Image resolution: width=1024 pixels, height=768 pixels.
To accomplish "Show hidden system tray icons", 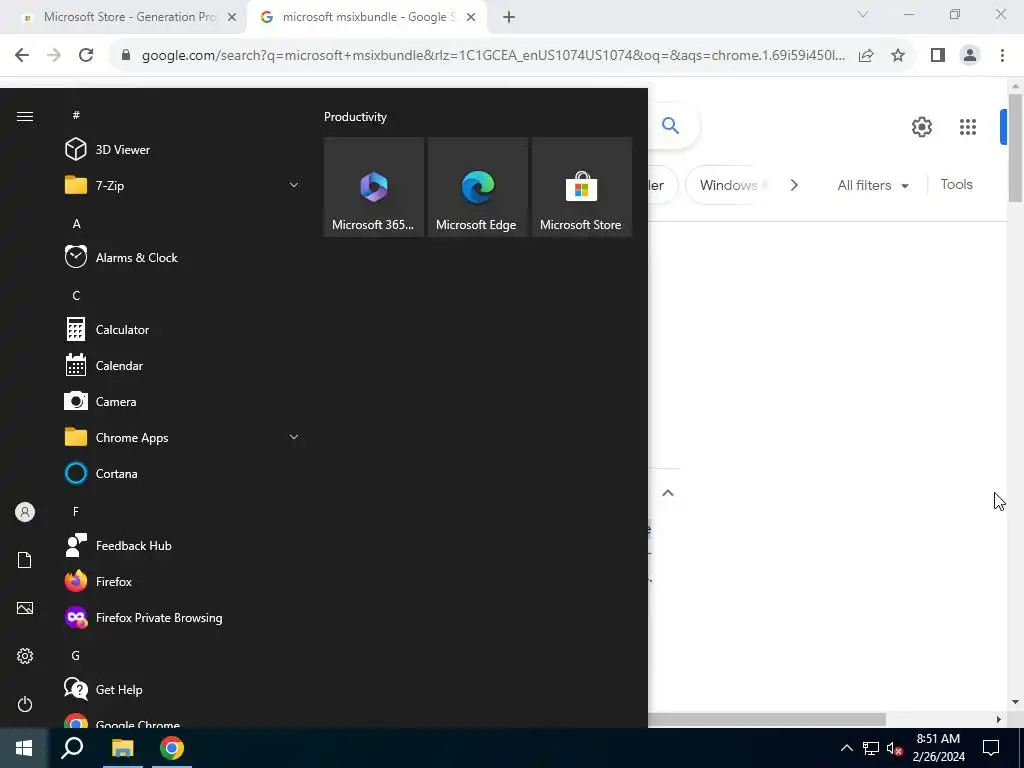I will coord(846,748).
